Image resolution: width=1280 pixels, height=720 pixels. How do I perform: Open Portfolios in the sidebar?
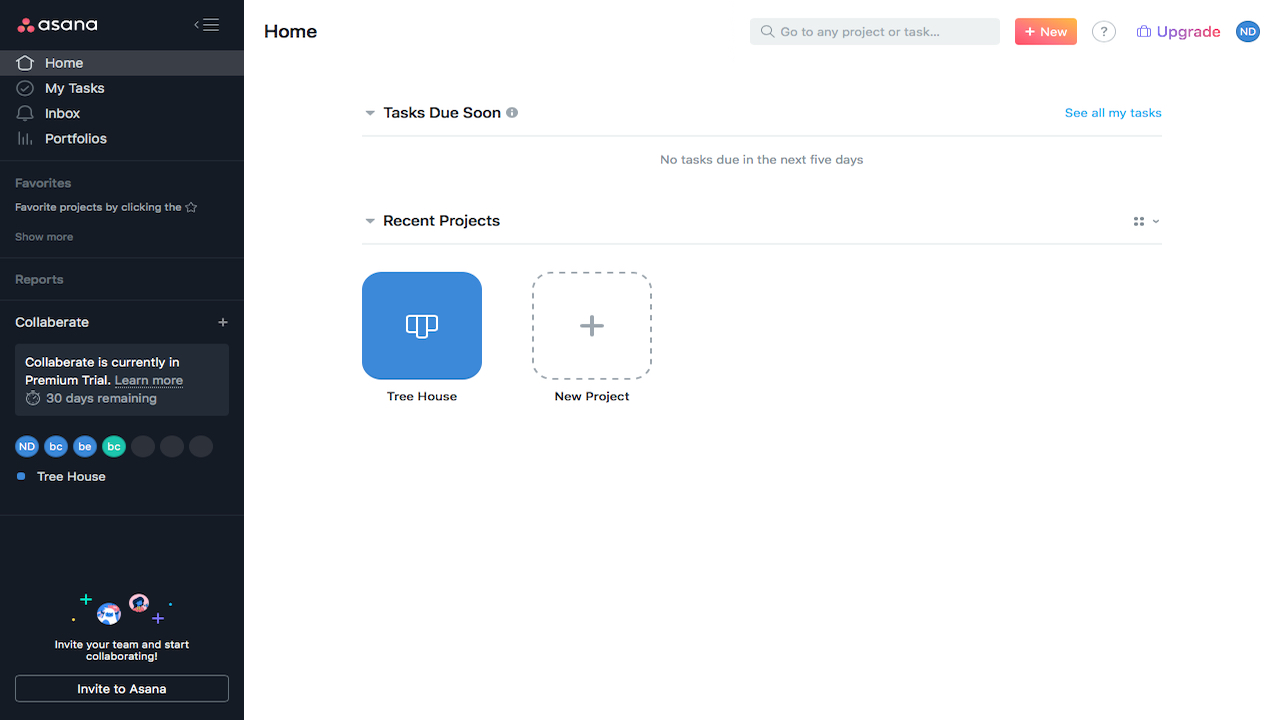tap(122, 138)
